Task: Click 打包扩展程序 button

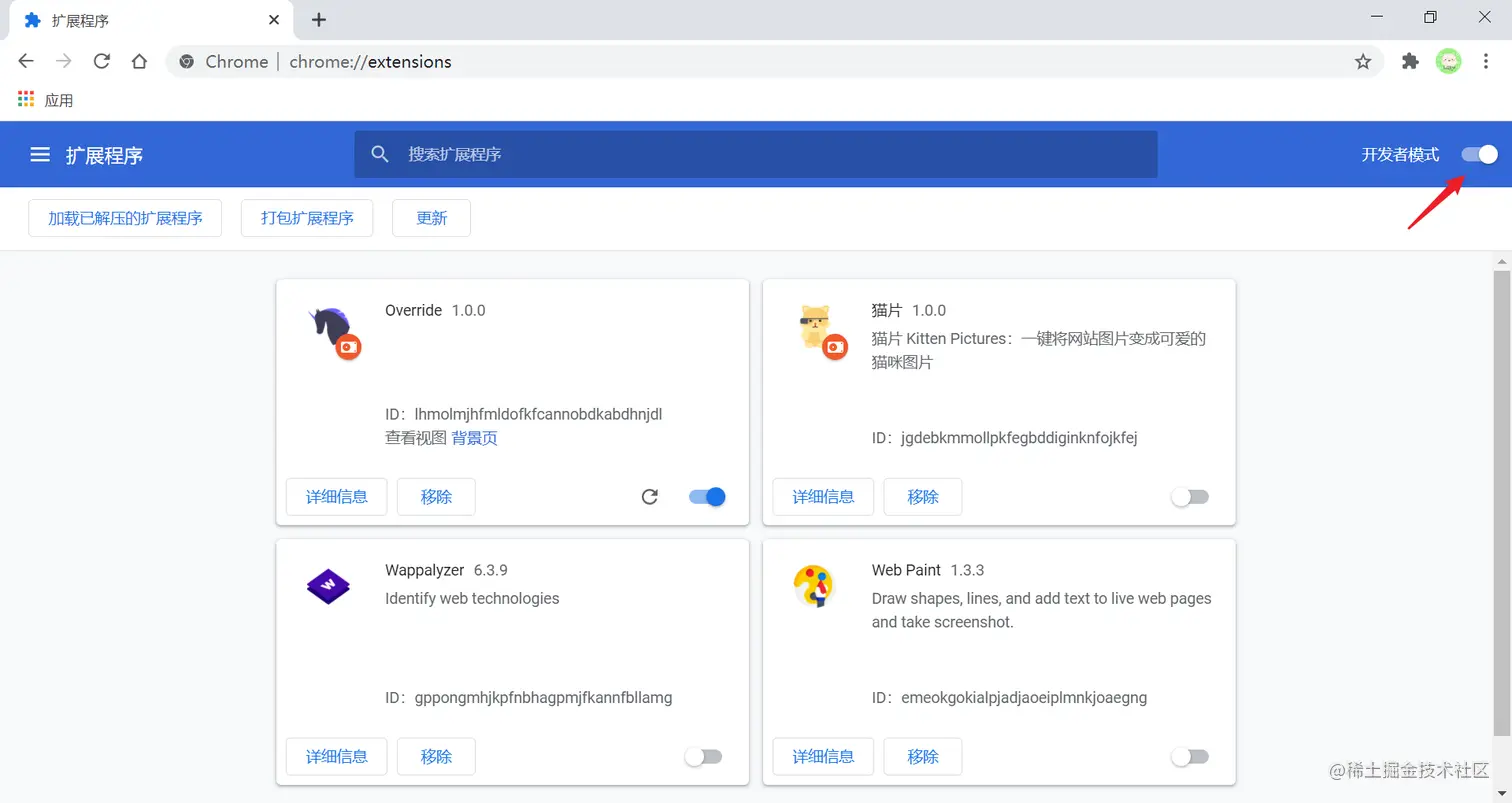Action: click(x=307, y=218)
